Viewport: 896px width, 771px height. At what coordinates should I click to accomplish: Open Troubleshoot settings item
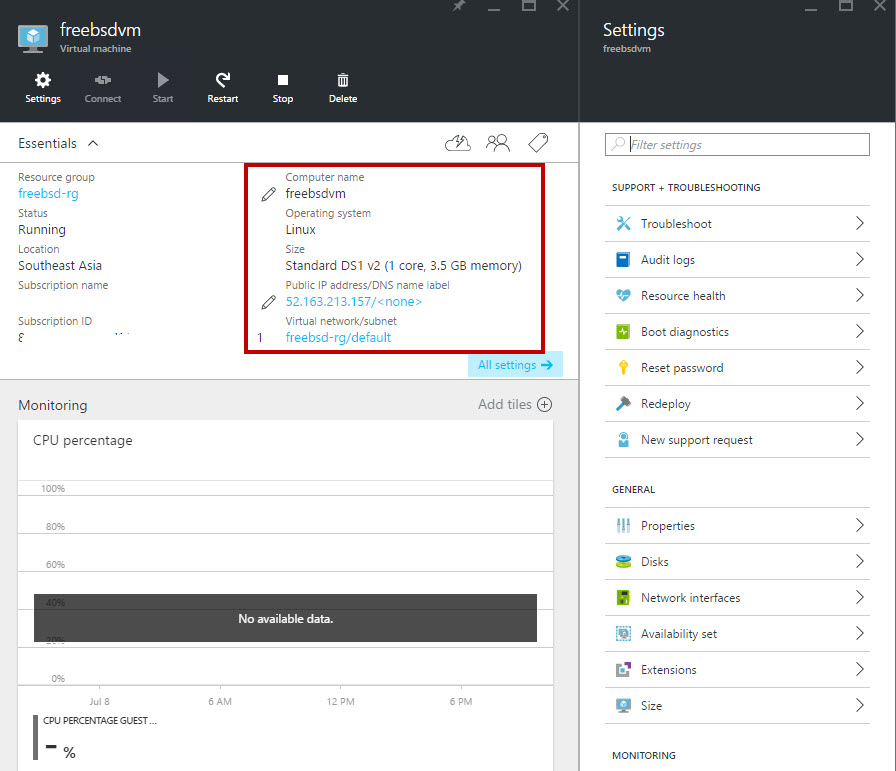coord(737,223)
